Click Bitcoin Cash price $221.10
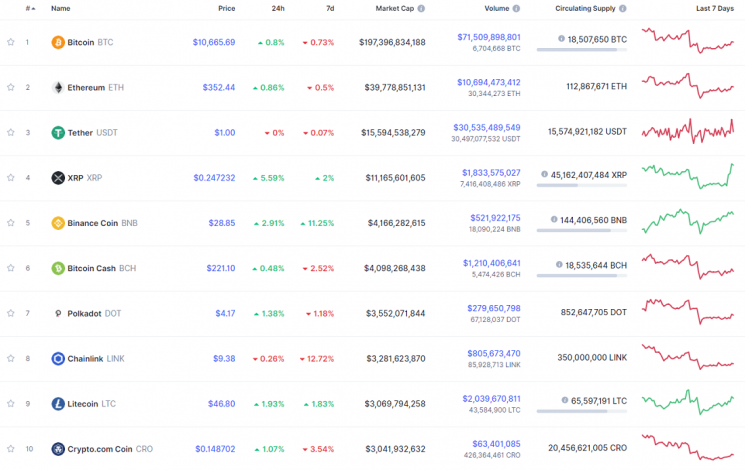745x470 pixels. (x=220, y=268)
